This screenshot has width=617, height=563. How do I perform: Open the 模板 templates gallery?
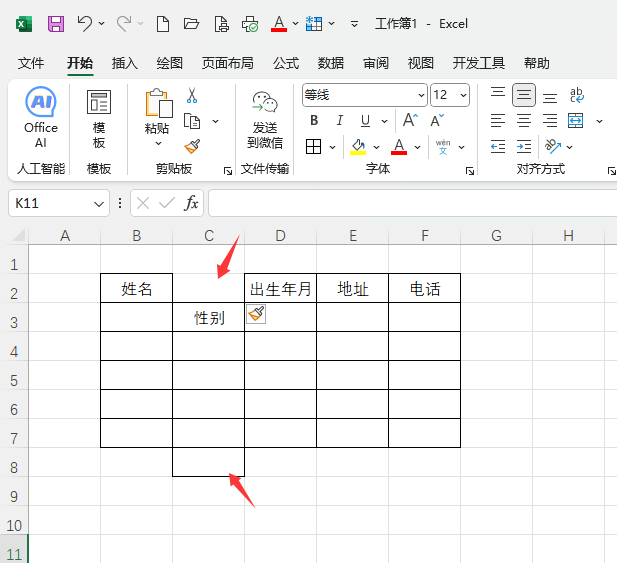pos(99,119)
